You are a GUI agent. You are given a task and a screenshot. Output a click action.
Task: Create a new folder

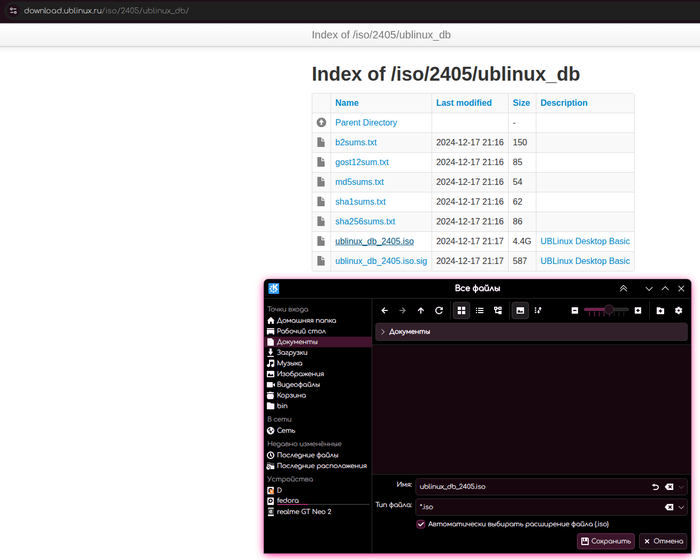tap(660, 310)
